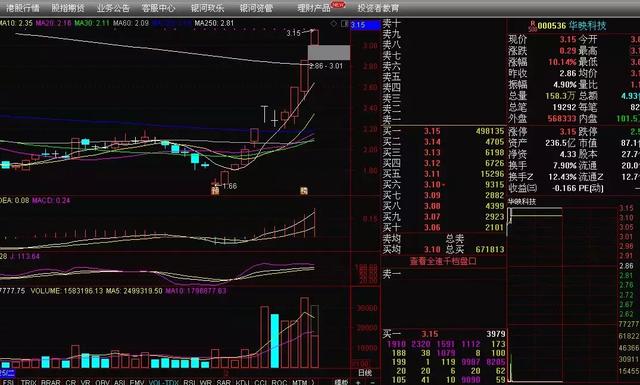Click the diamond icon above the price axis

334,24
